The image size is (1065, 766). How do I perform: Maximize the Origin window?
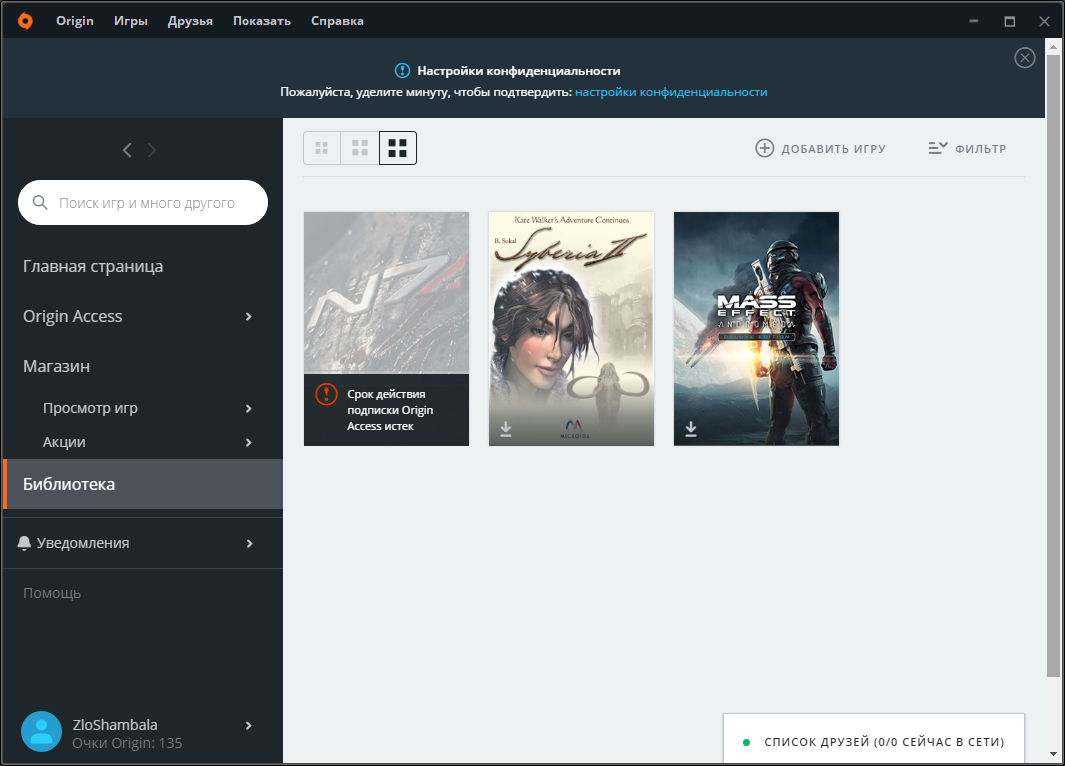pyautogui.click(x=1009, y=21)
